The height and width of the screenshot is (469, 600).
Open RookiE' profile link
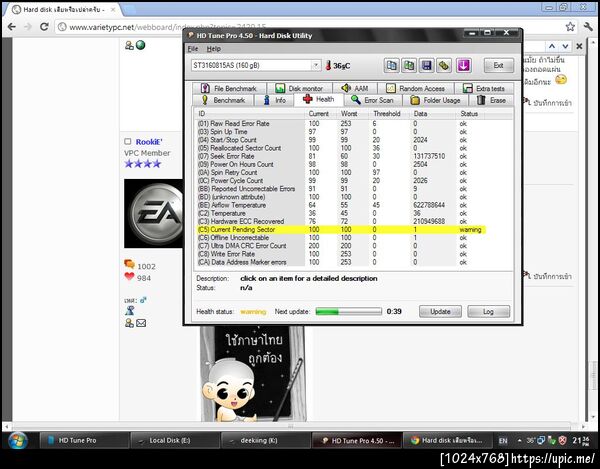149,142
